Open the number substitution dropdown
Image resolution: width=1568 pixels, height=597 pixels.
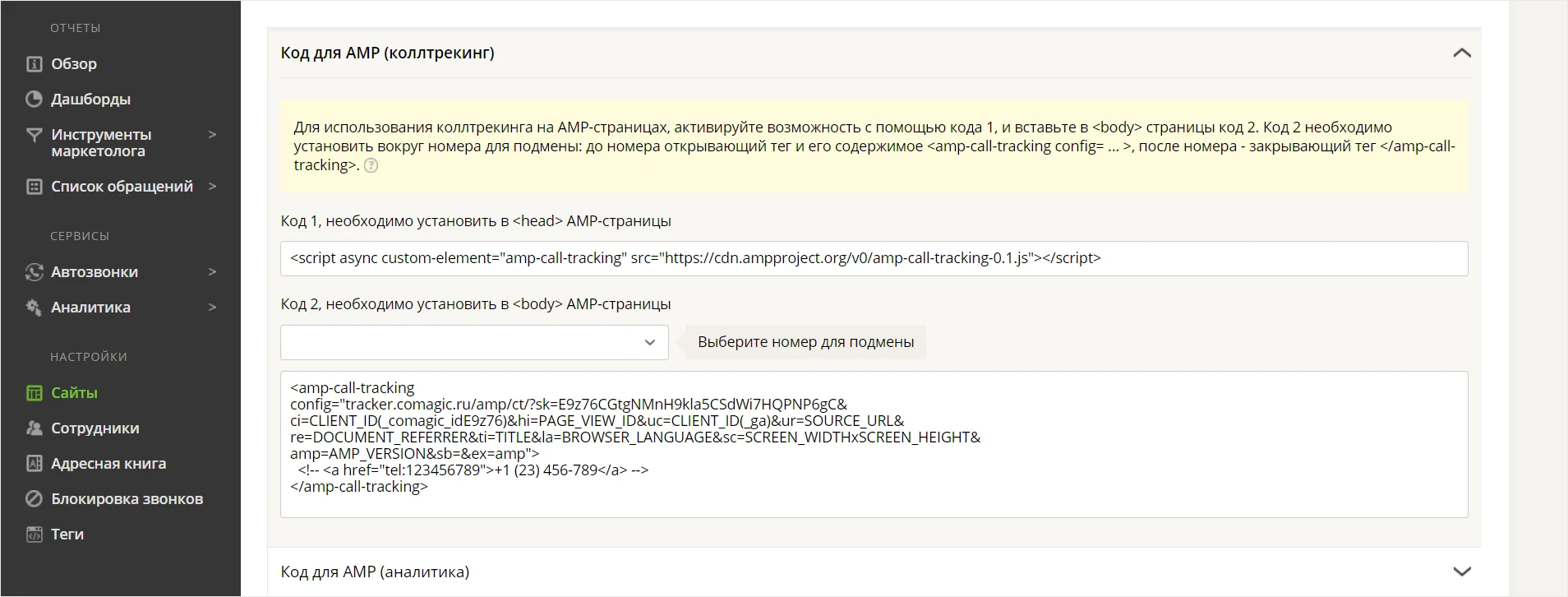tap(474, 342)
